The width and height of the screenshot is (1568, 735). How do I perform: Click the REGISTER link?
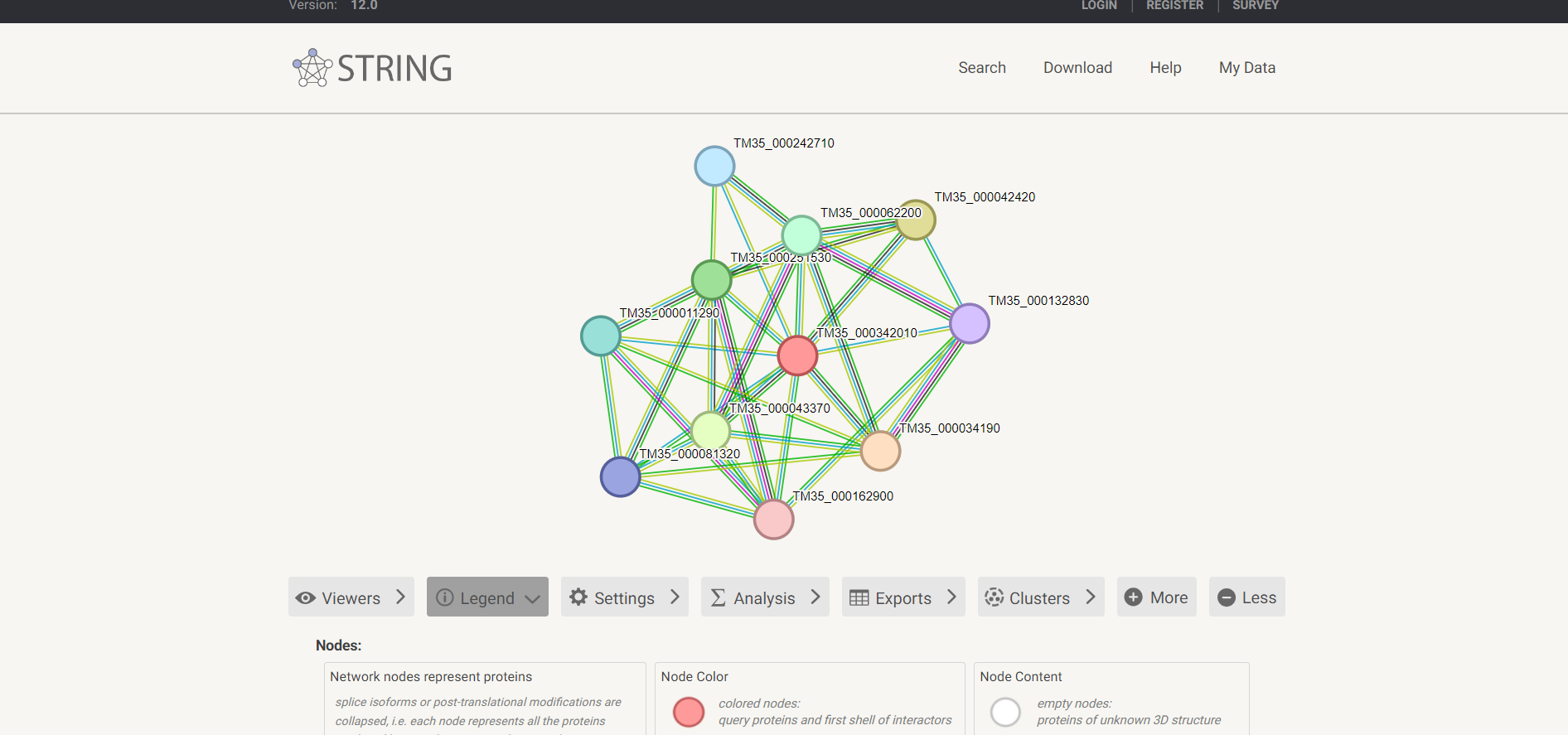(1174, 6)
